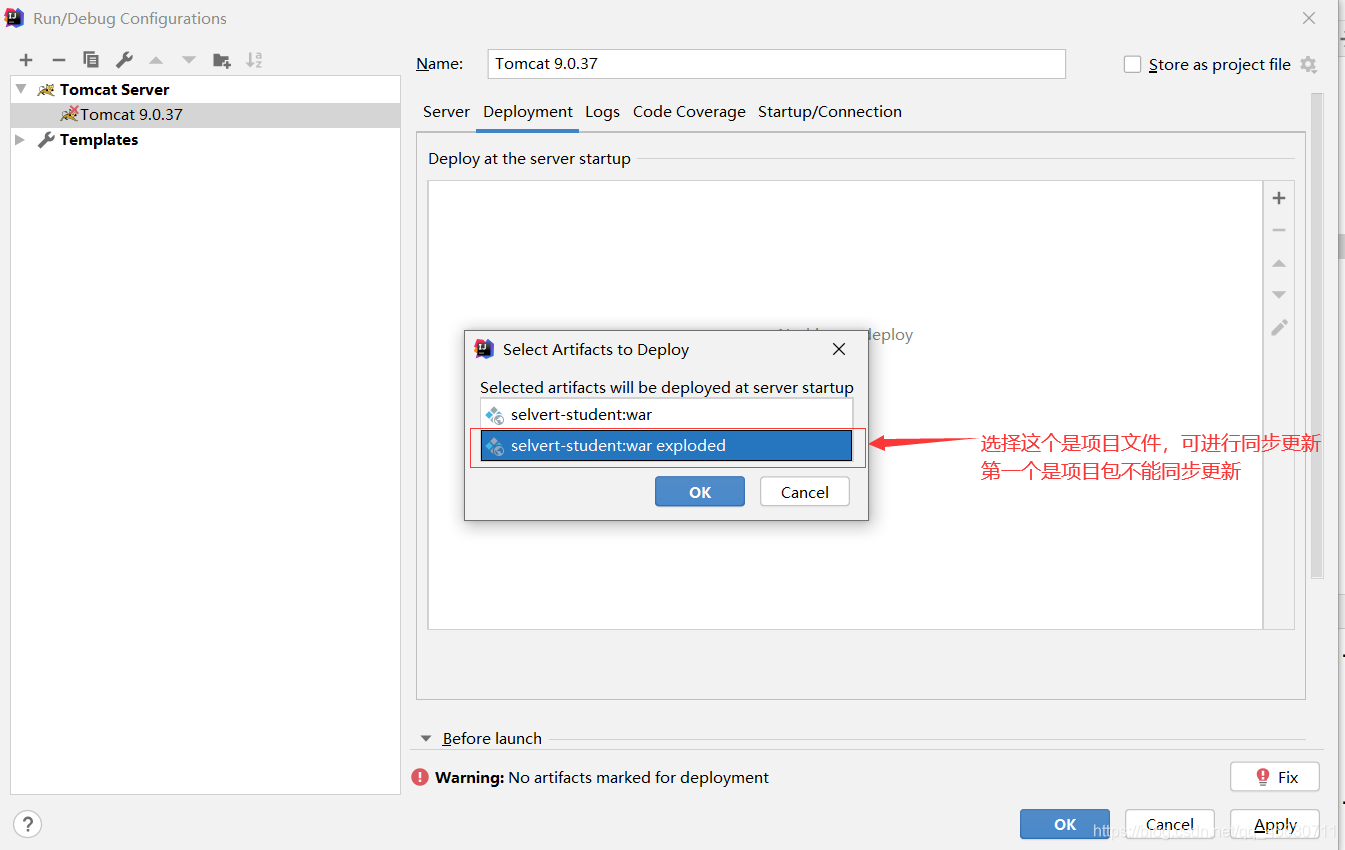Click IntelliJ logo in Select Artifacts dialog title
Viewport: 1345px width, 850px height.
click(484, 349)
